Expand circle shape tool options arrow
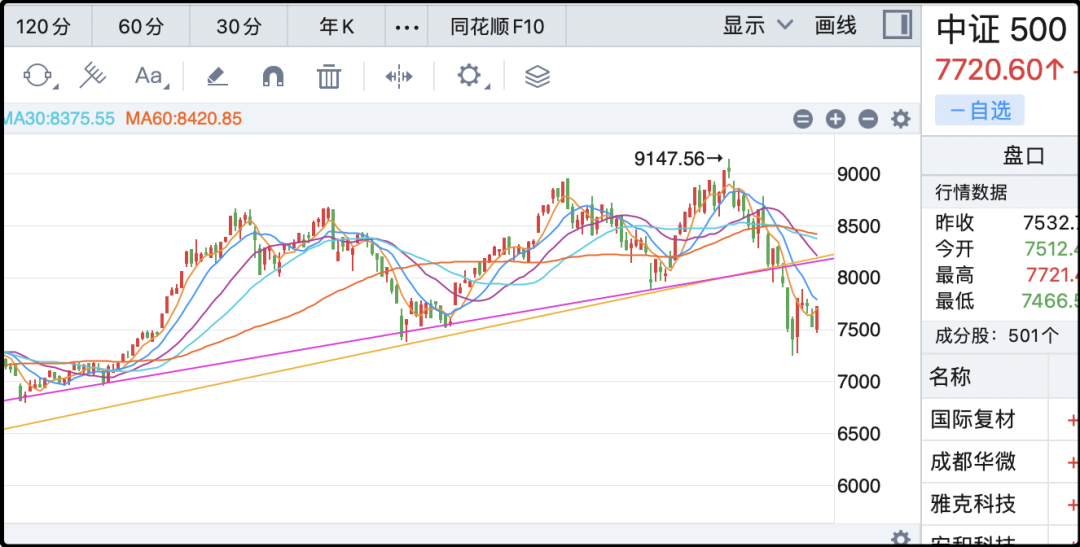Viewport: 1080px width, 547px height. click(56, 87)
